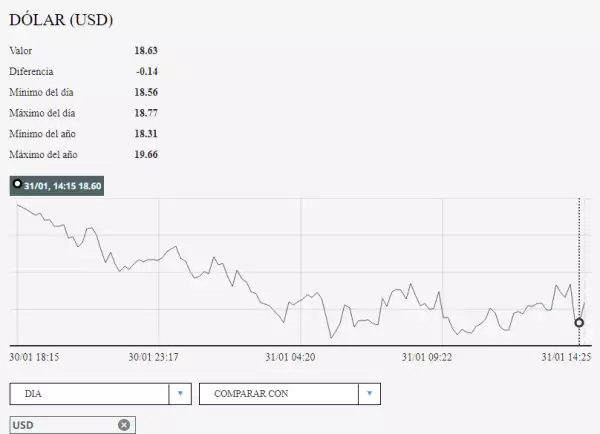The height and width of the screenshot is (434, 600).
Task: Expand the COMPARAR CON dropdown arrow
Action: point(370,394)
